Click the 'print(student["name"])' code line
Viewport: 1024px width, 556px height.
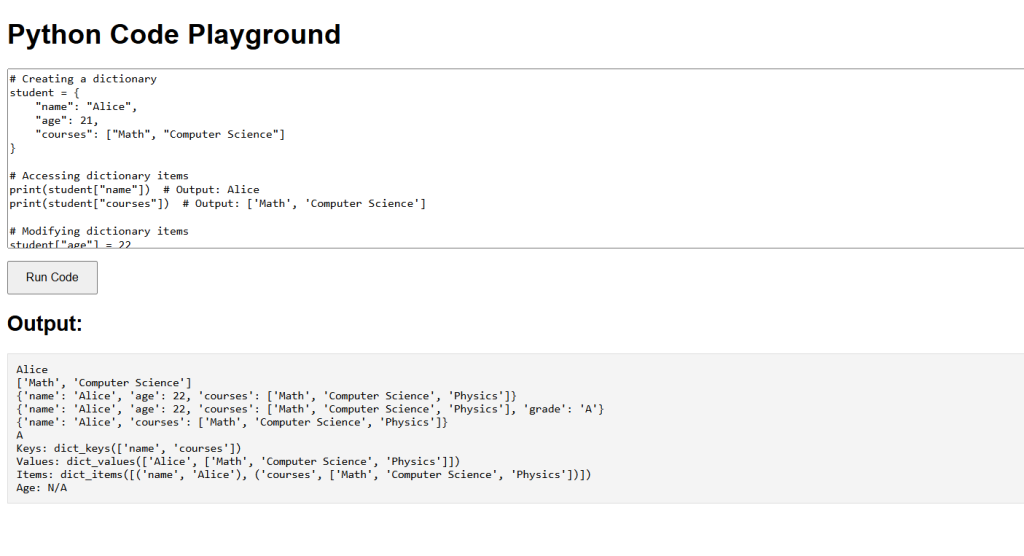coord(134,190)
